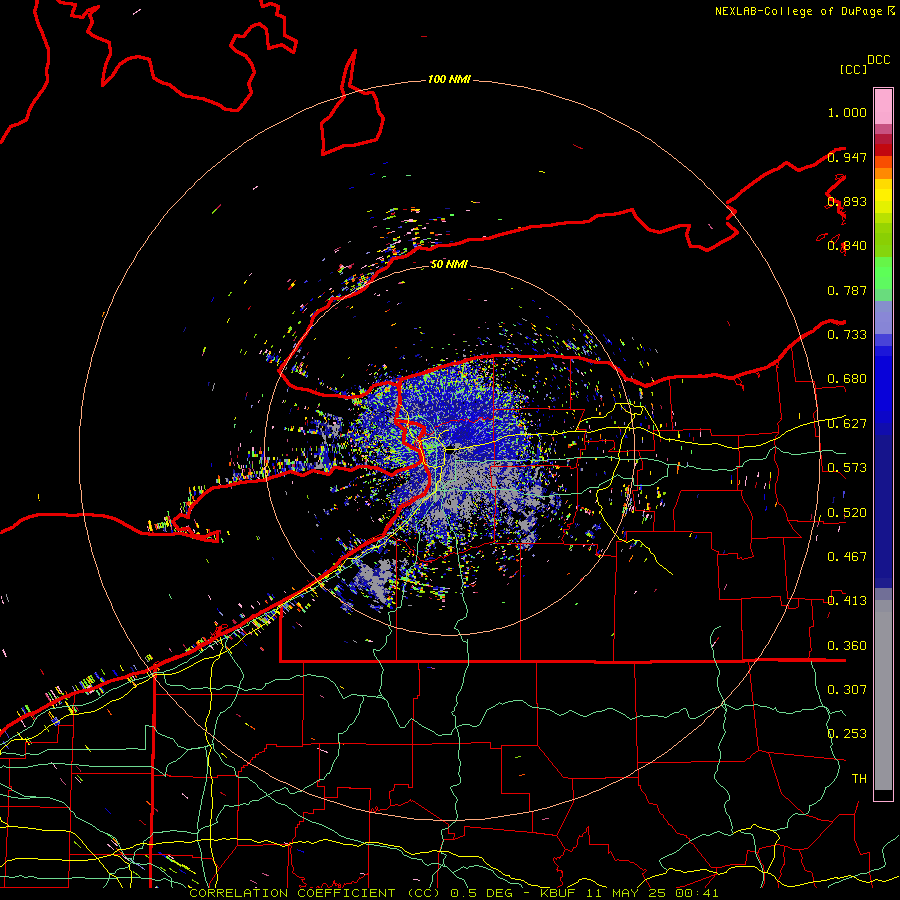This screenshot has width=900, height=900.
Task: Select the 0.413 value on the color scale
Action: pyautogui.click(x=847, y=601)
